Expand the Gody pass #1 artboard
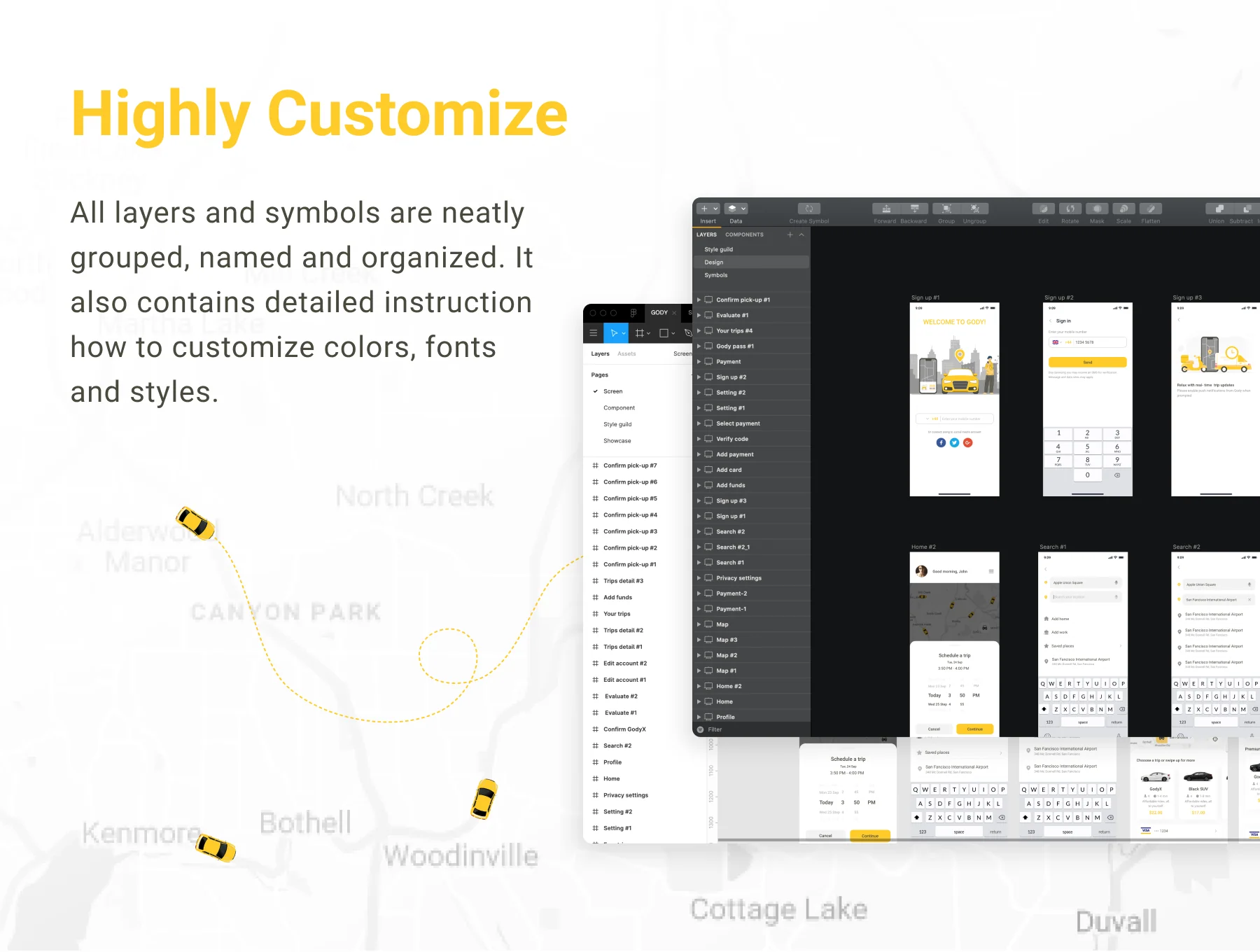The width and height of the screenshot is (1260, 952). click(699, 346)
